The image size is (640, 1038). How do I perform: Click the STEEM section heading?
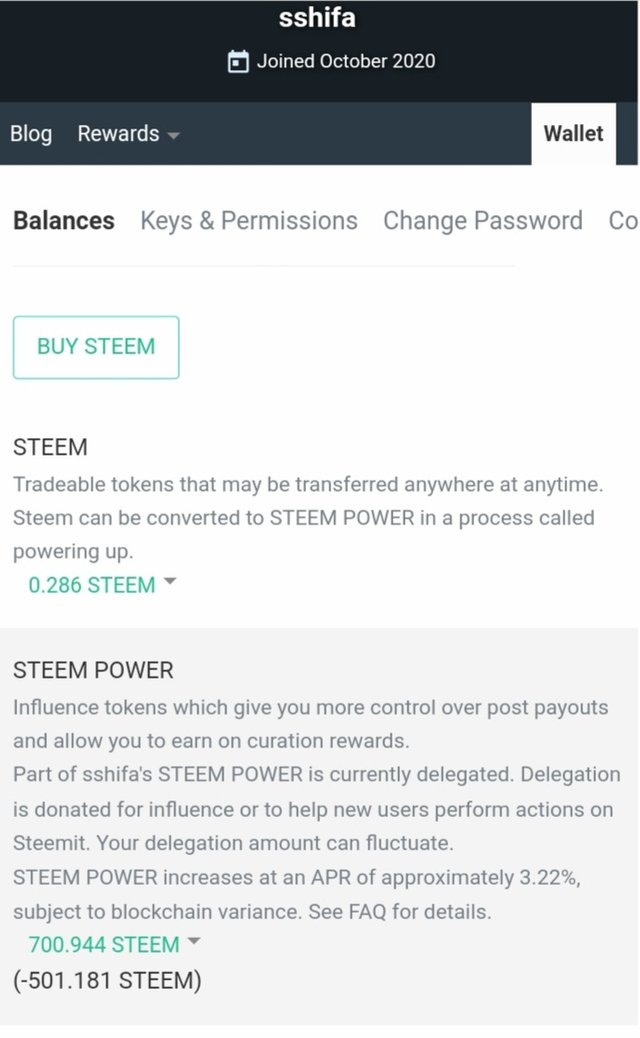[x=50, y=447]
